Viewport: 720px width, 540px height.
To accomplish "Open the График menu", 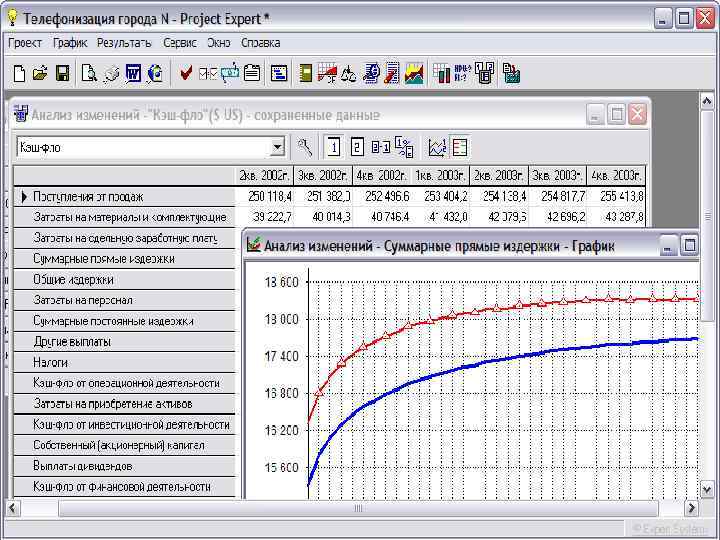I will pyautogui.click(x=70, y=43).
